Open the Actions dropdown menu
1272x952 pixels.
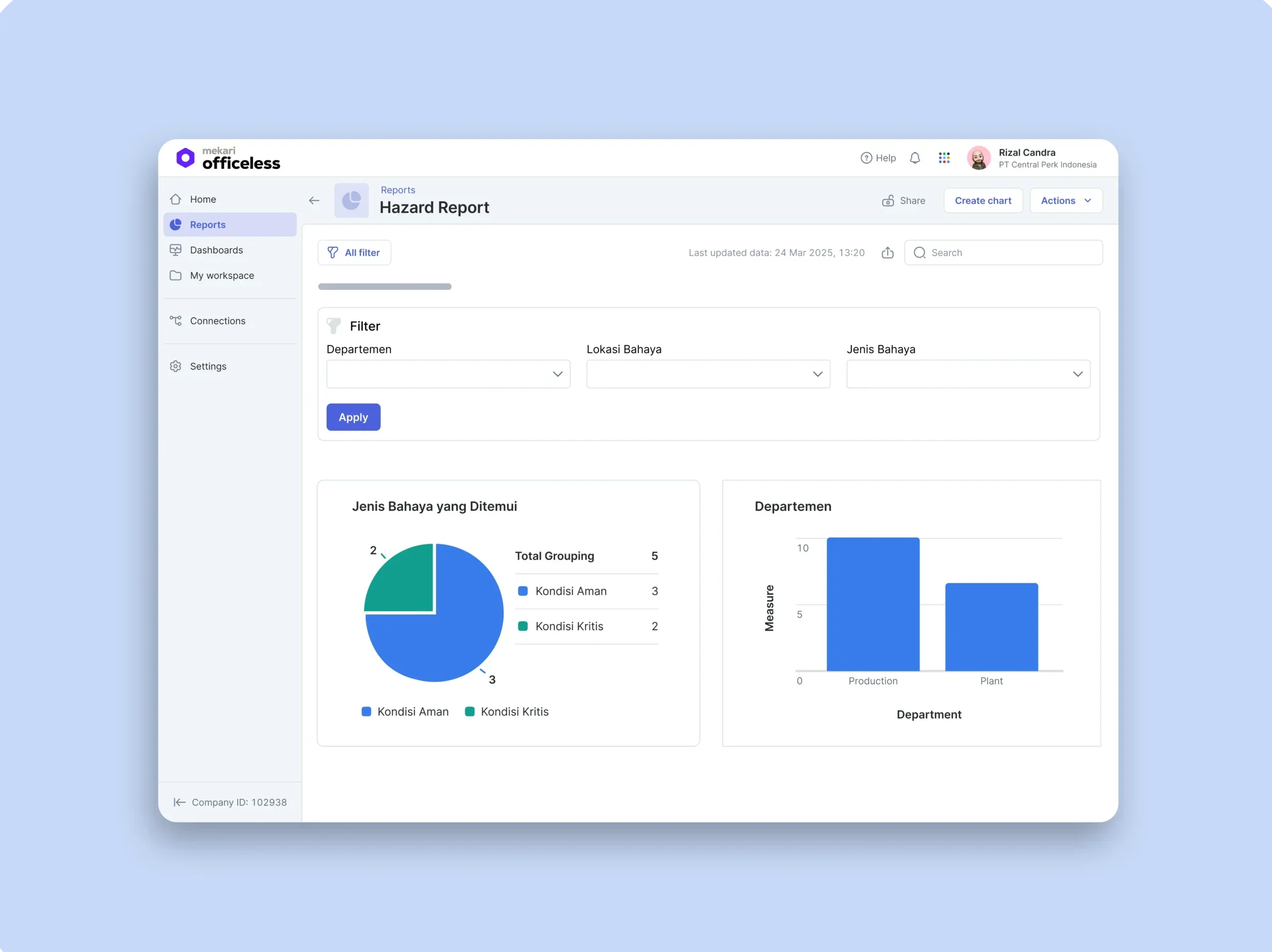pyautogui.click(x=1066, y=200)
